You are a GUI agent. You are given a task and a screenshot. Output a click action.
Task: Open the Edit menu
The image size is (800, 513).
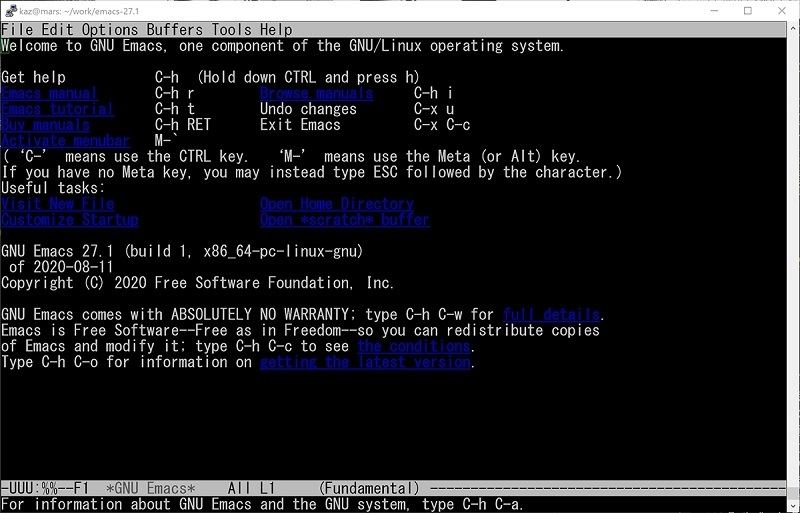coord(58,30)
